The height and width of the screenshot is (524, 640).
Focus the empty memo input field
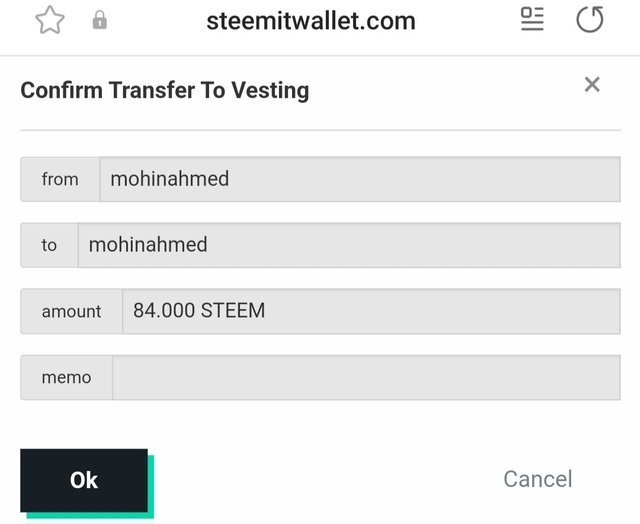(x=365, y=377)
